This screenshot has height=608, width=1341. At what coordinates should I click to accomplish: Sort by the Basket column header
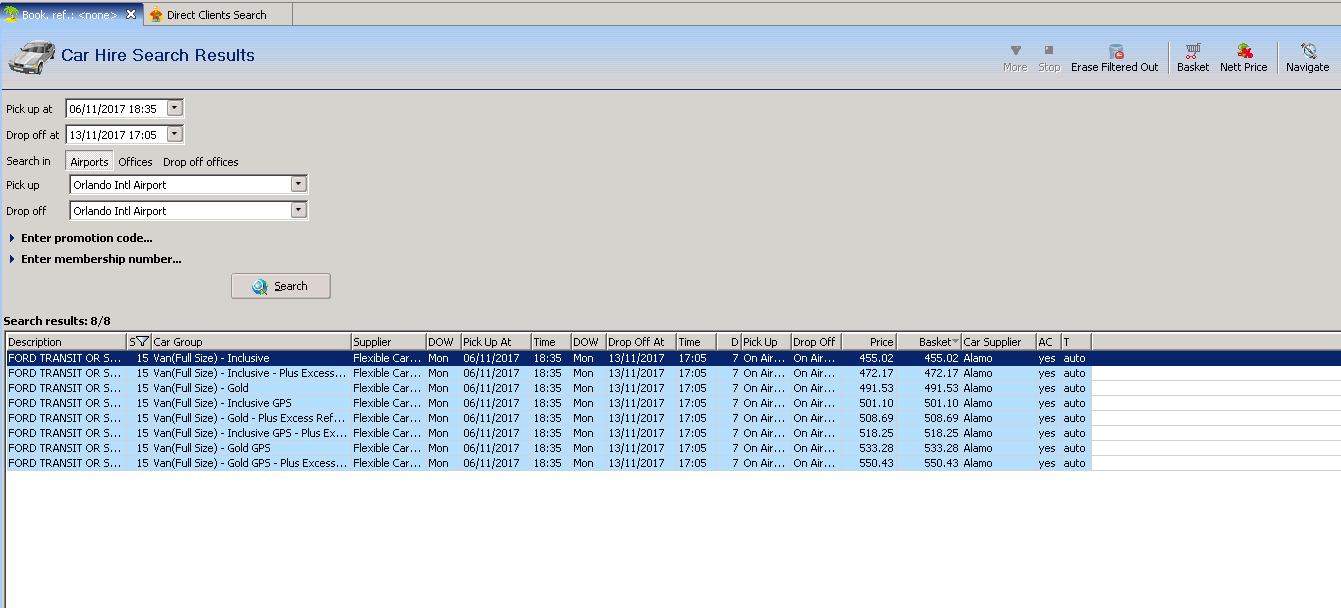coord(929,342)
